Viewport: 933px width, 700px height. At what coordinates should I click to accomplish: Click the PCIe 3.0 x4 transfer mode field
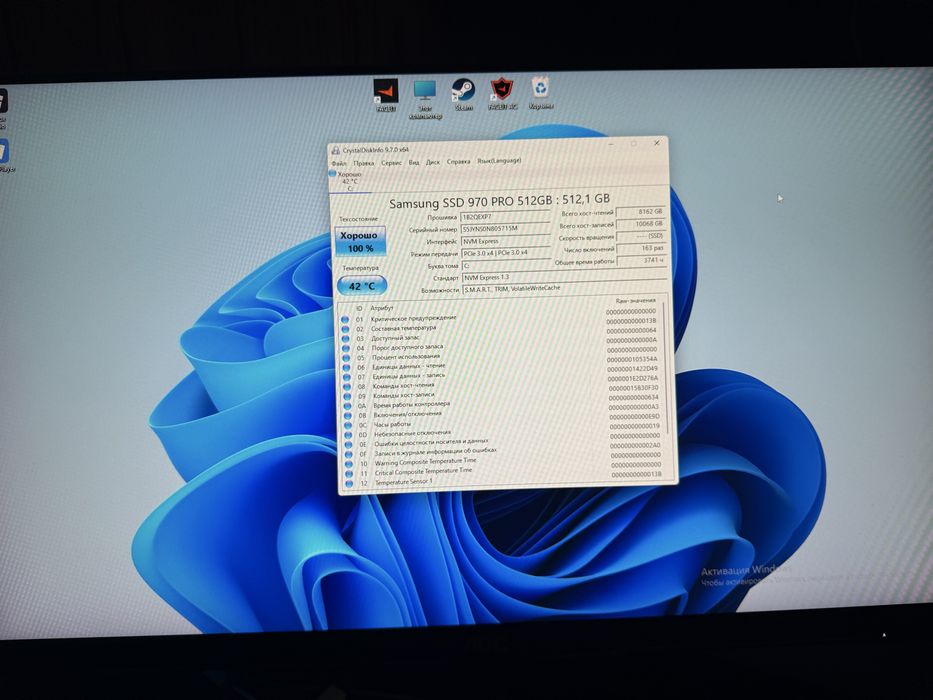pyautogui.click(x=506, y=254)
